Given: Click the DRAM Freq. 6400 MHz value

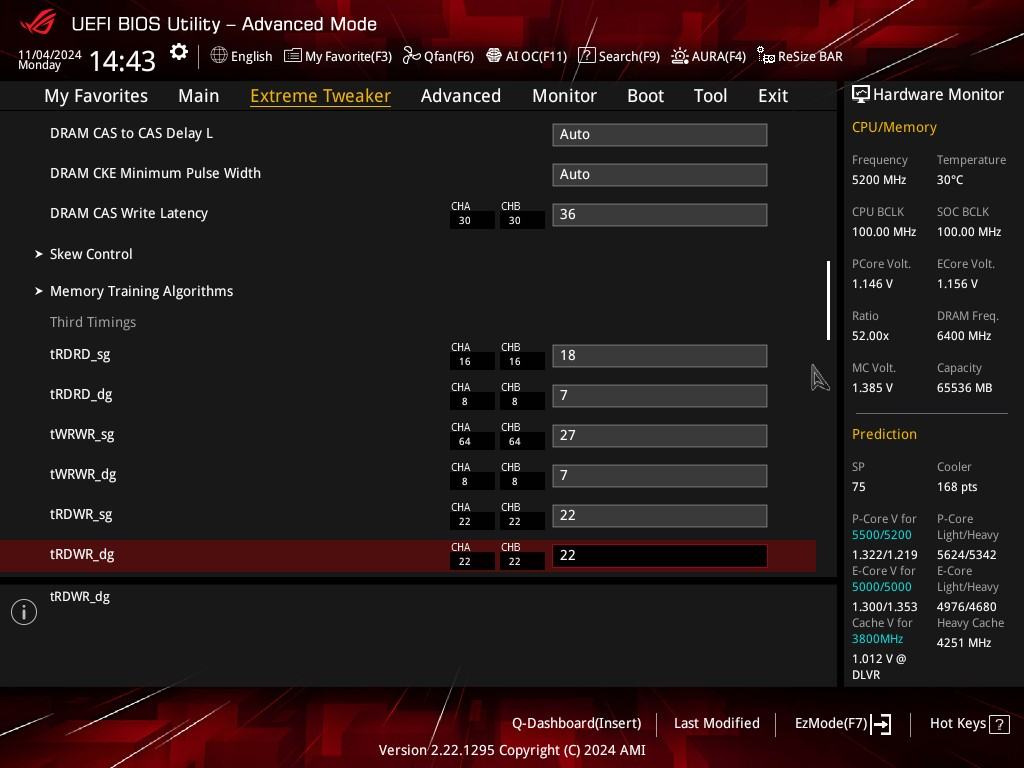Looking at the screenshot, I should pos(964,336).
